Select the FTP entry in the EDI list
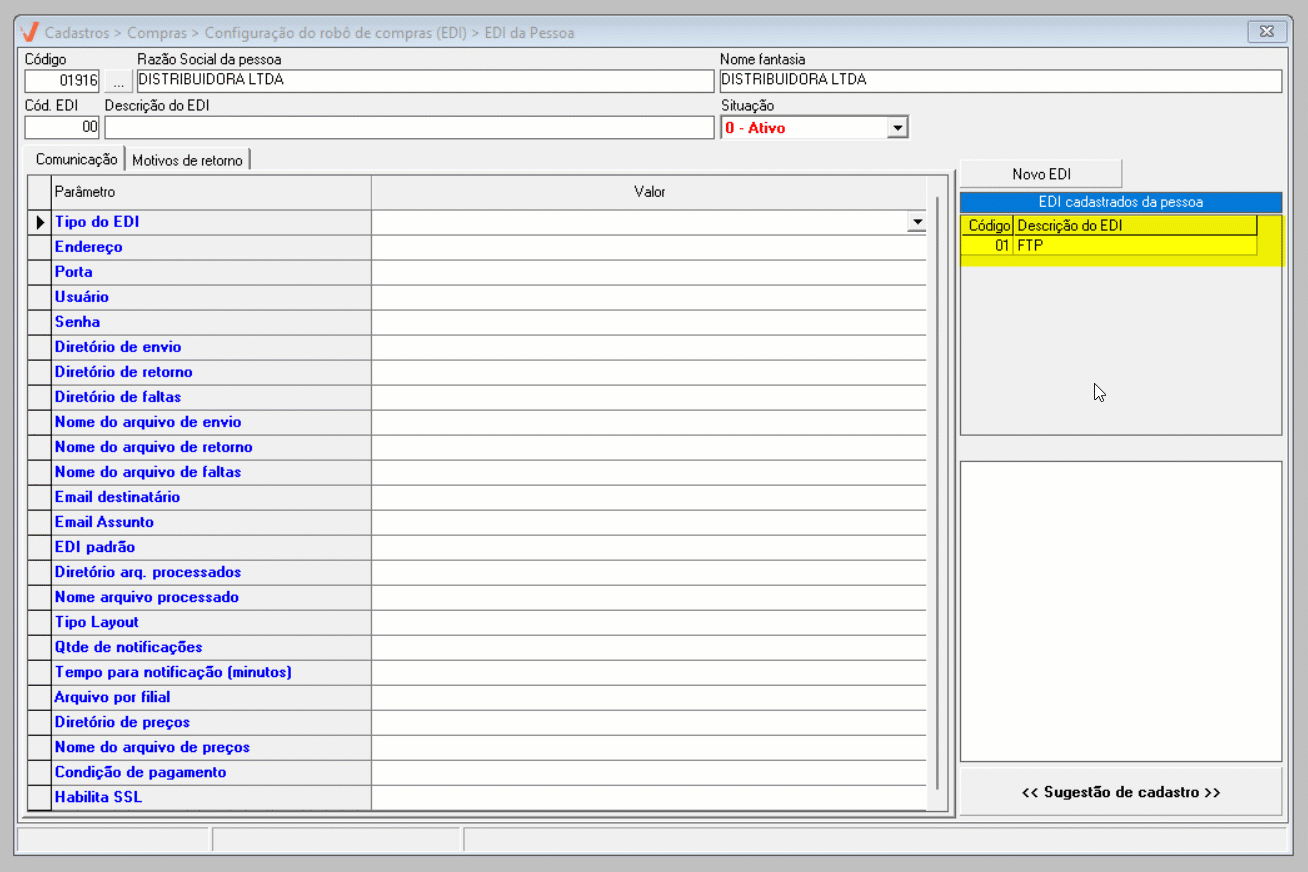The width and height of the screenshot is (1308, 872). (x=1134, y=245)
